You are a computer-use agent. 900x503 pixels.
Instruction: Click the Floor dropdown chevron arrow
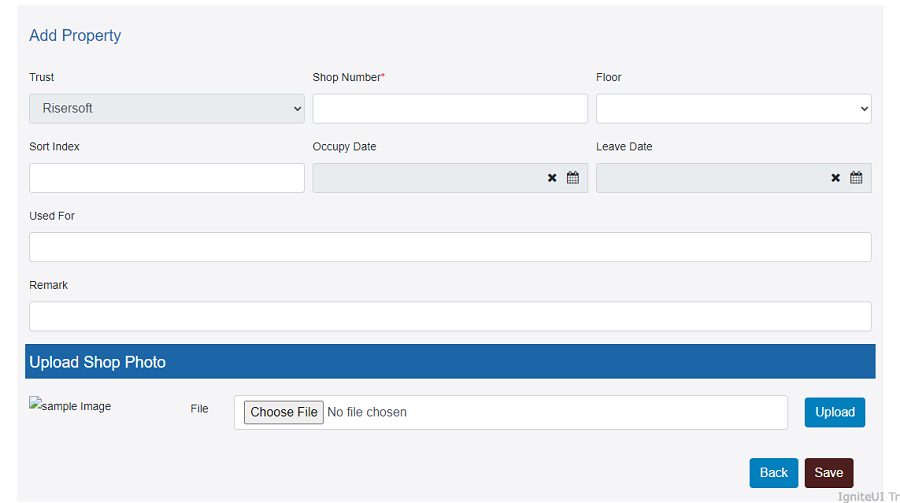point(864,109)
